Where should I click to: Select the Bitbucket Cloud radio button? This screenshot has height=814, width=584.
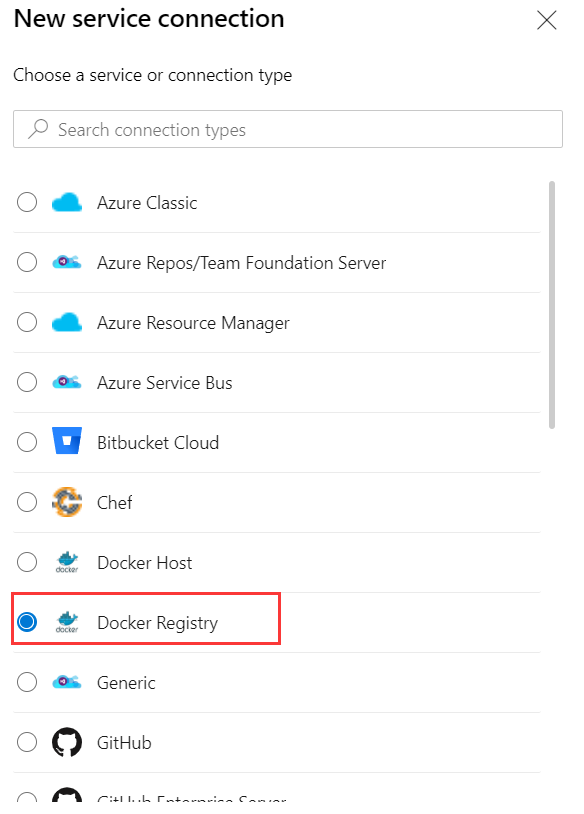point(27,442)
